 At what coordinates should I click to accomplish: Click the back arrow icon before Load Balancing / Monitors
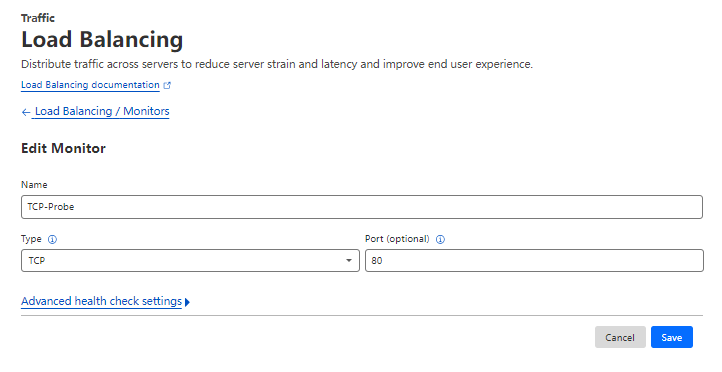(x=26, y=112)
